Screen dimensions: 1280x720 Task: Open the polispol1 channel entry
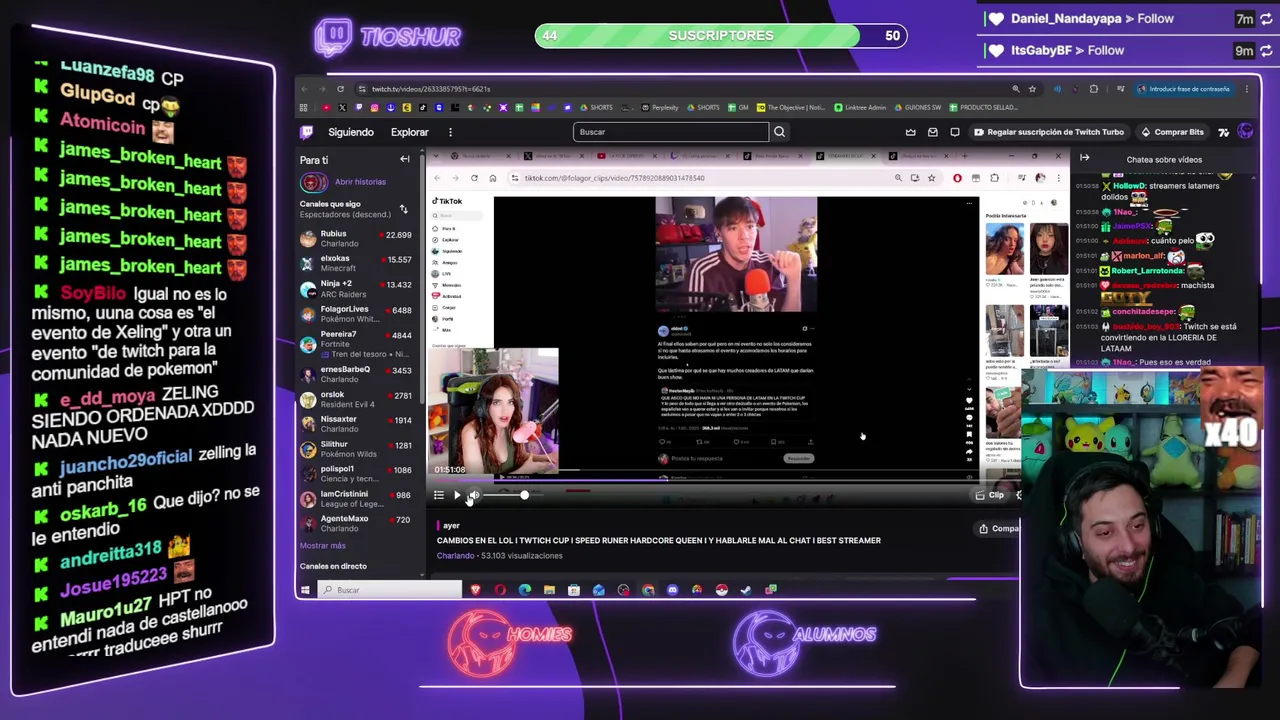tap(356, 473)
